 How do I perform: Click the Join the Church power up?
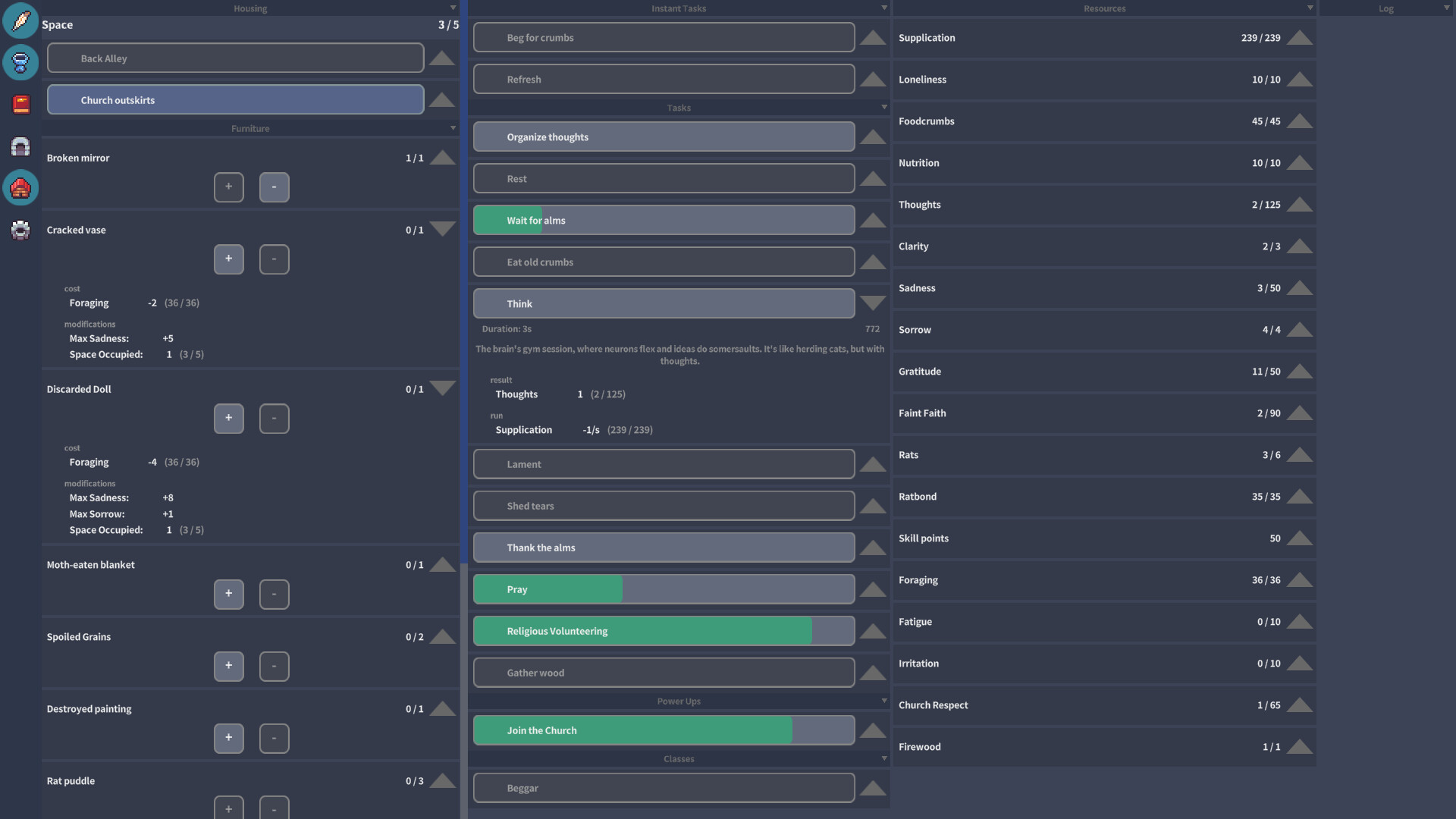664,730
